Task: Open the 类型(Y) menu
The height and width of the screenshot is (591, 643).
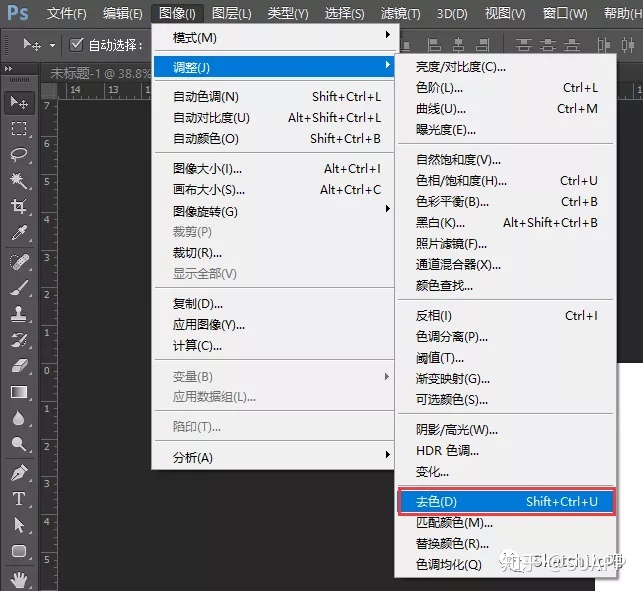Action: [287, 14]
